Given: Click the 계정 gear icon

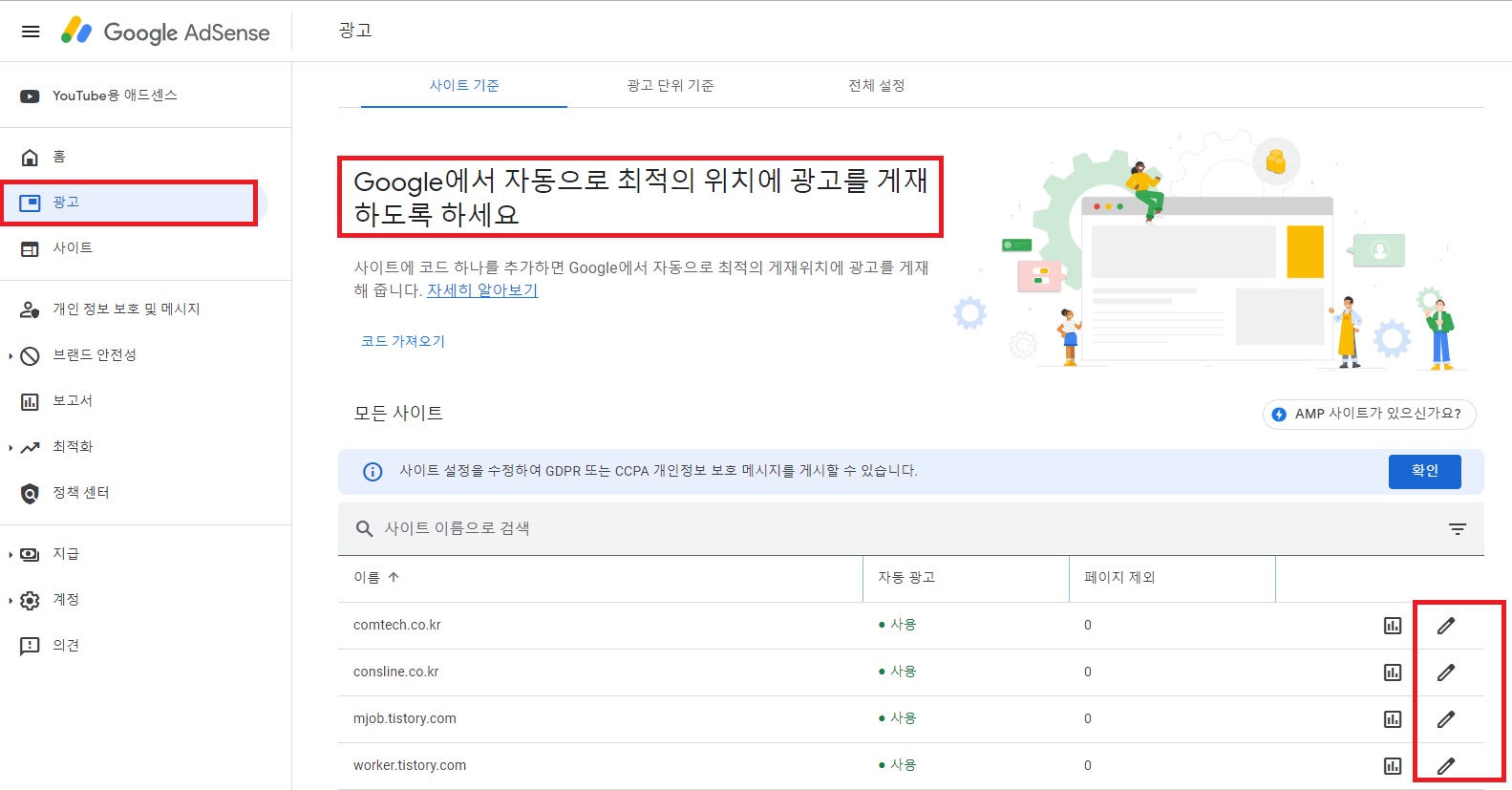Looking at the screenshot, I should (x=30, y=600).
